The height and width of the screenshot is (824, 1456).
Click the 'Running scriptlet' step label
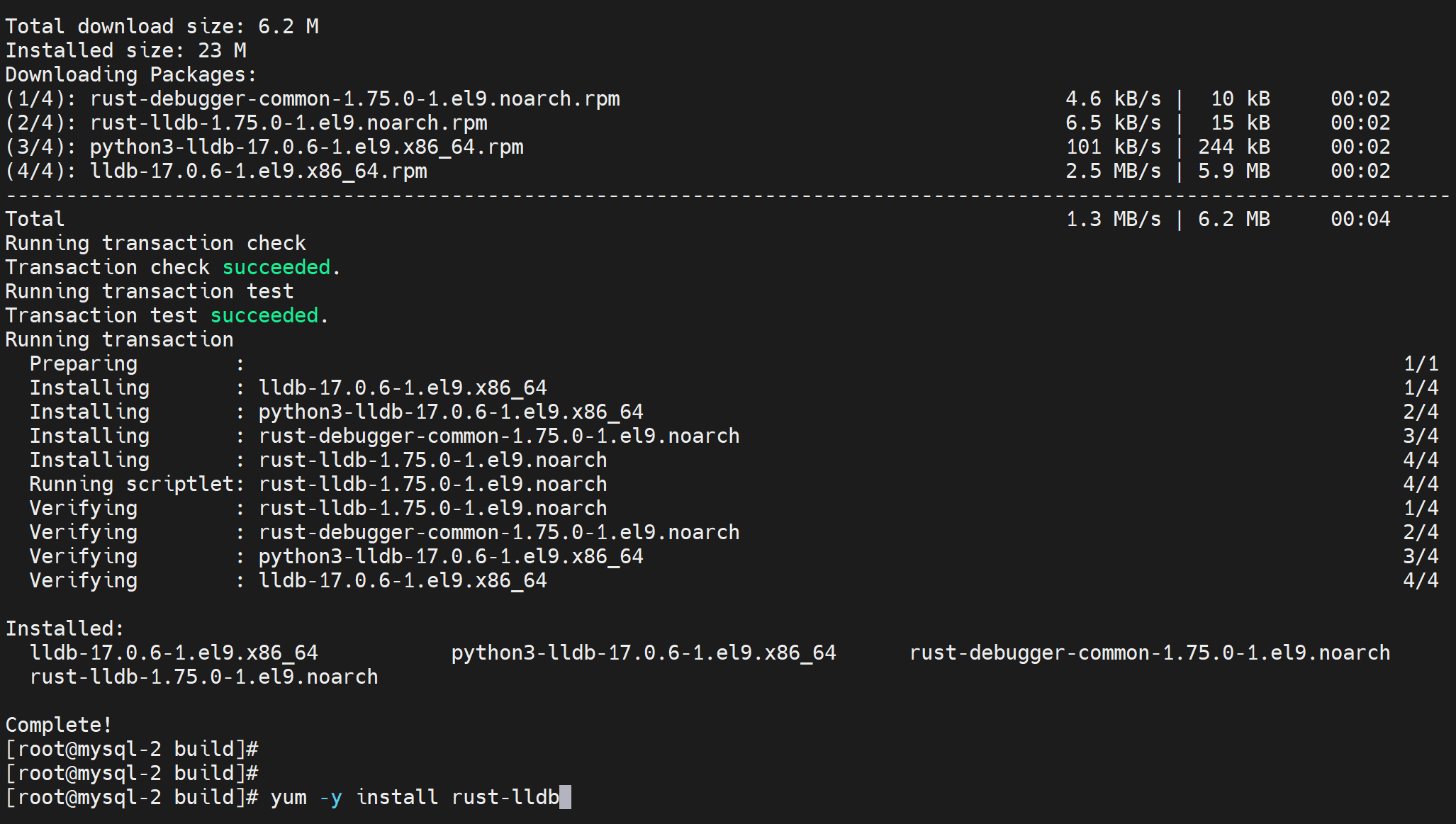click(x=131, y=484)
